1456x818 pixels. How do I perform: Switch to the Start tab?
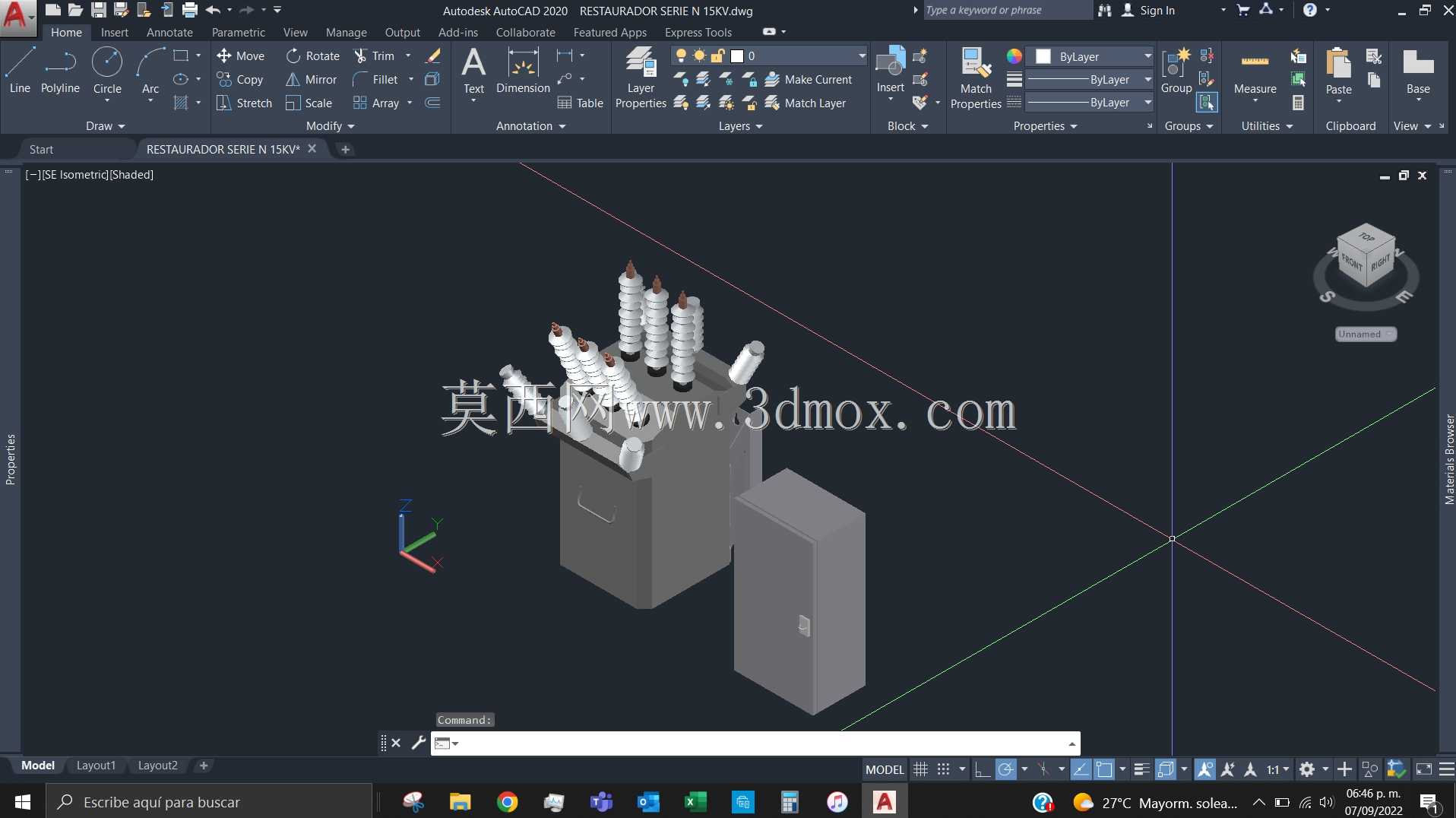(x=41, y=149)
